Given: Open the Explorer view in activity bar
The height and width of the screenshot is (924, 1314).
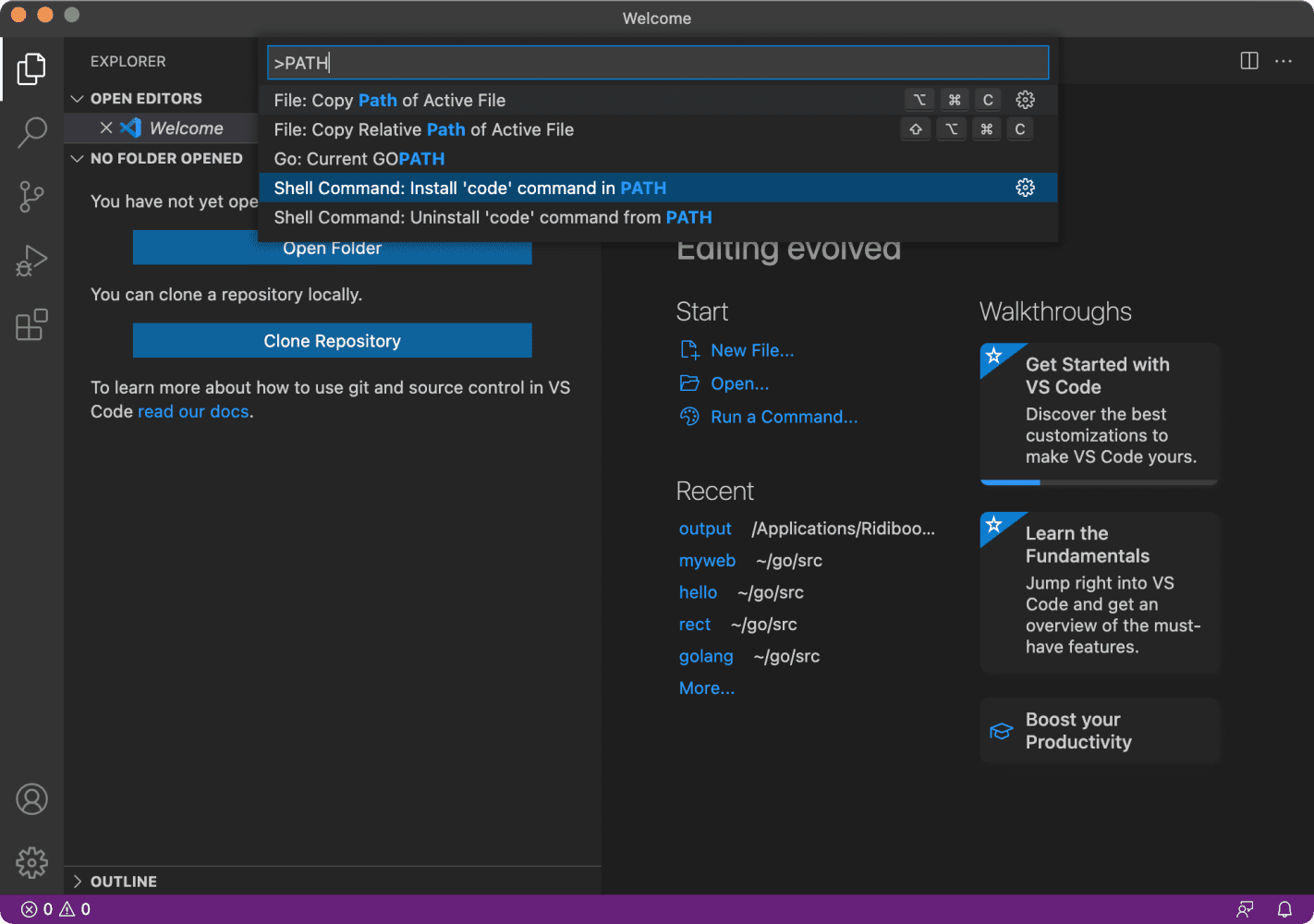Looking at the screenshot, I should (31, 69).
